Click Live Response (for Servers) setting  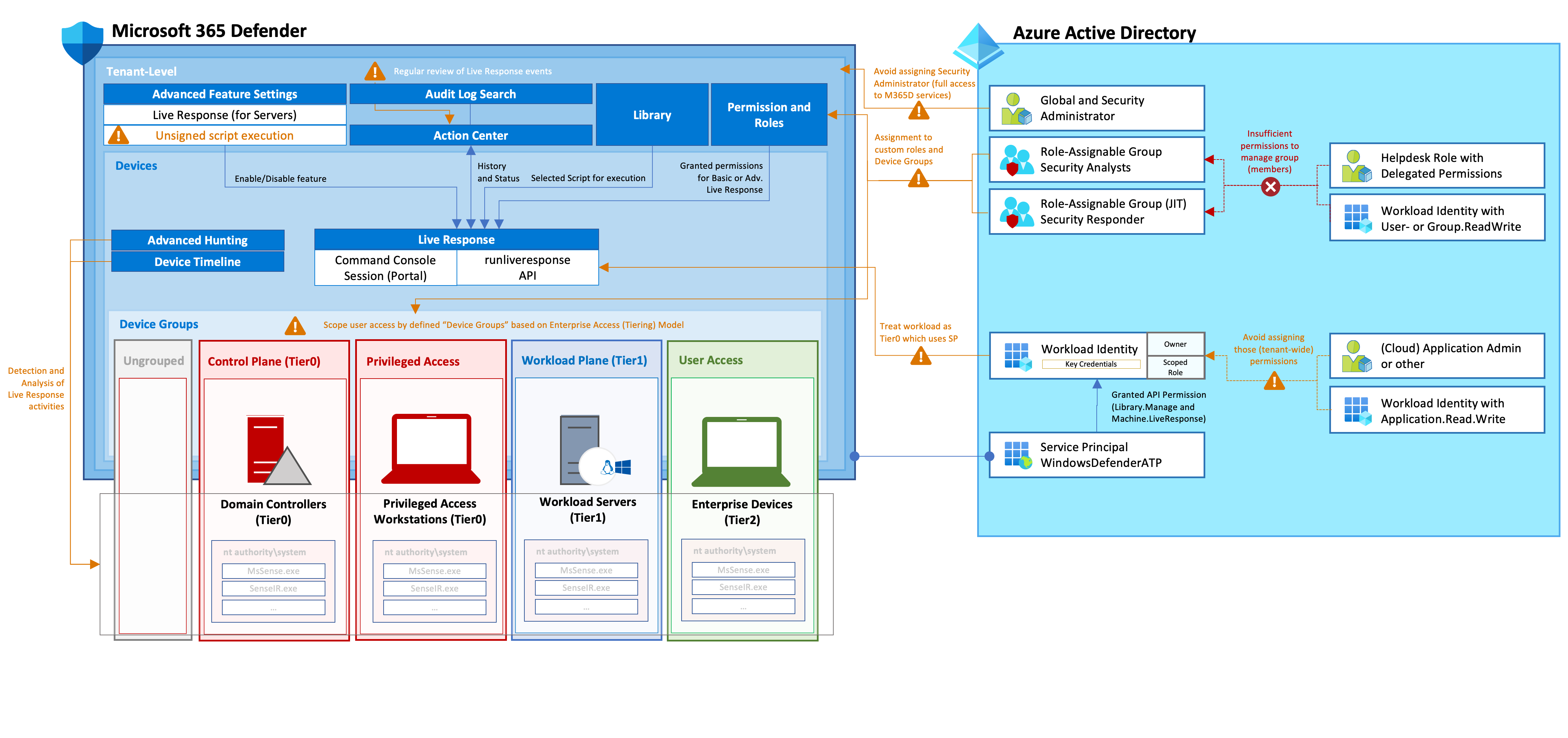[x=225, y=115]
